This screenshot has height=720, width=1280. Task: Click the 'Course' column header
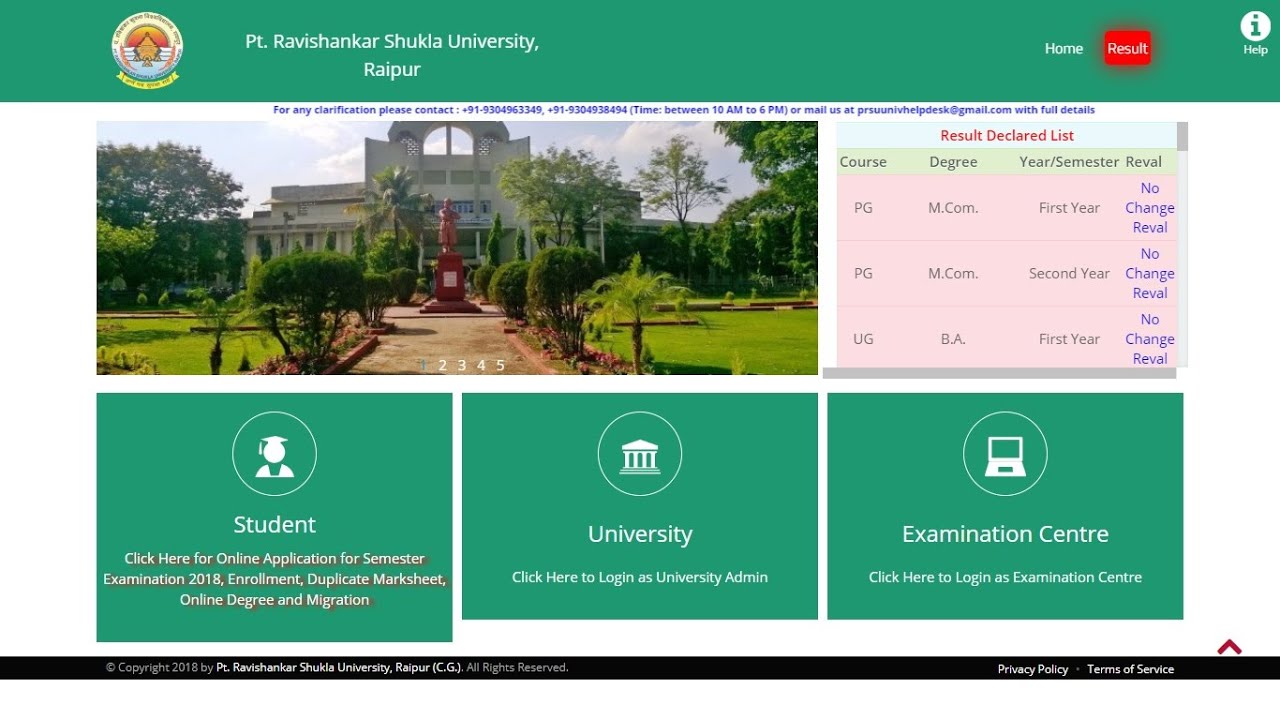(863, 162)
